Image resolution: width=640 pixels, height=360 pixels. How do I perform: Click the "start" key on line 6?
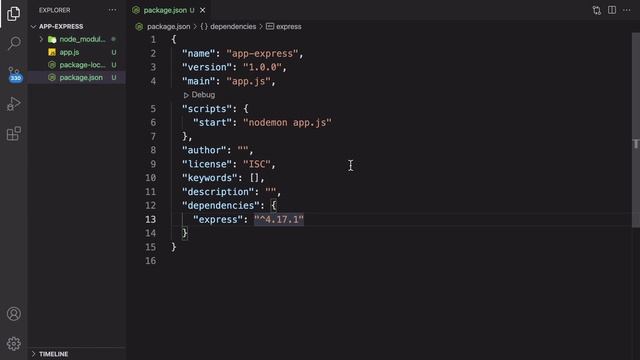(x=212, y=122)
